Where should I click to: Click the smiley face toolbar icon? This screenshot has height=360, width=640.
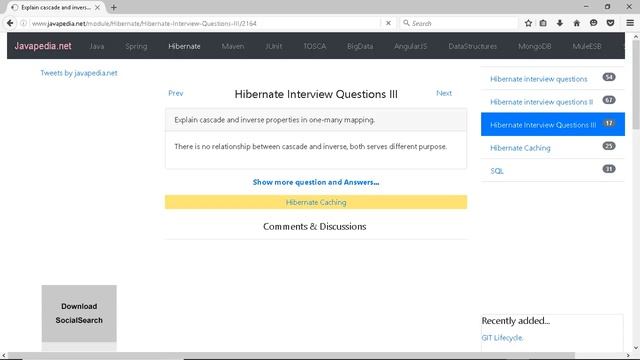coord(593,23)
